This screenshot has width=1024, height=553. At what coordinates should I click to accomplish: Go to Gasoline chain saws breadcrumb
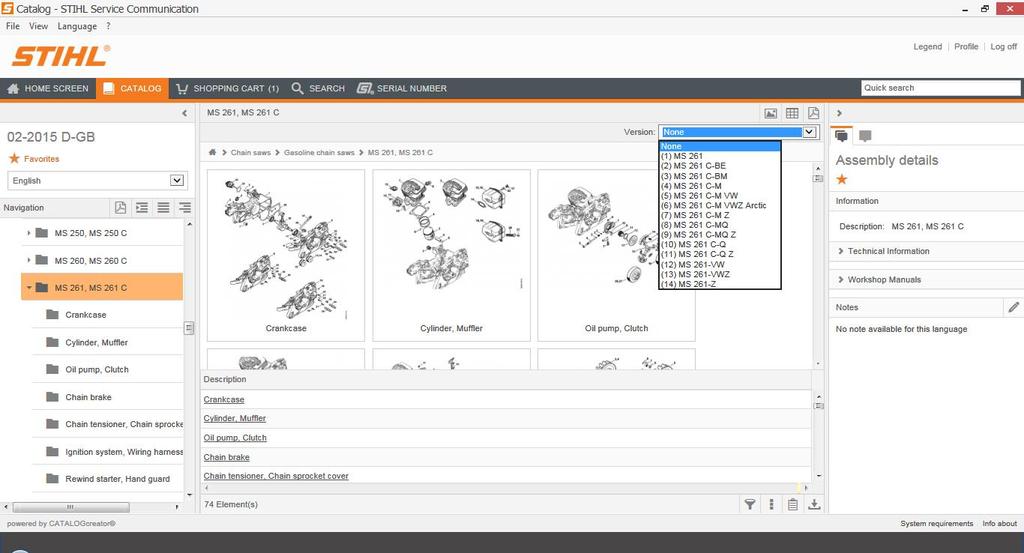pyautogui.click(x=319, y=152)
